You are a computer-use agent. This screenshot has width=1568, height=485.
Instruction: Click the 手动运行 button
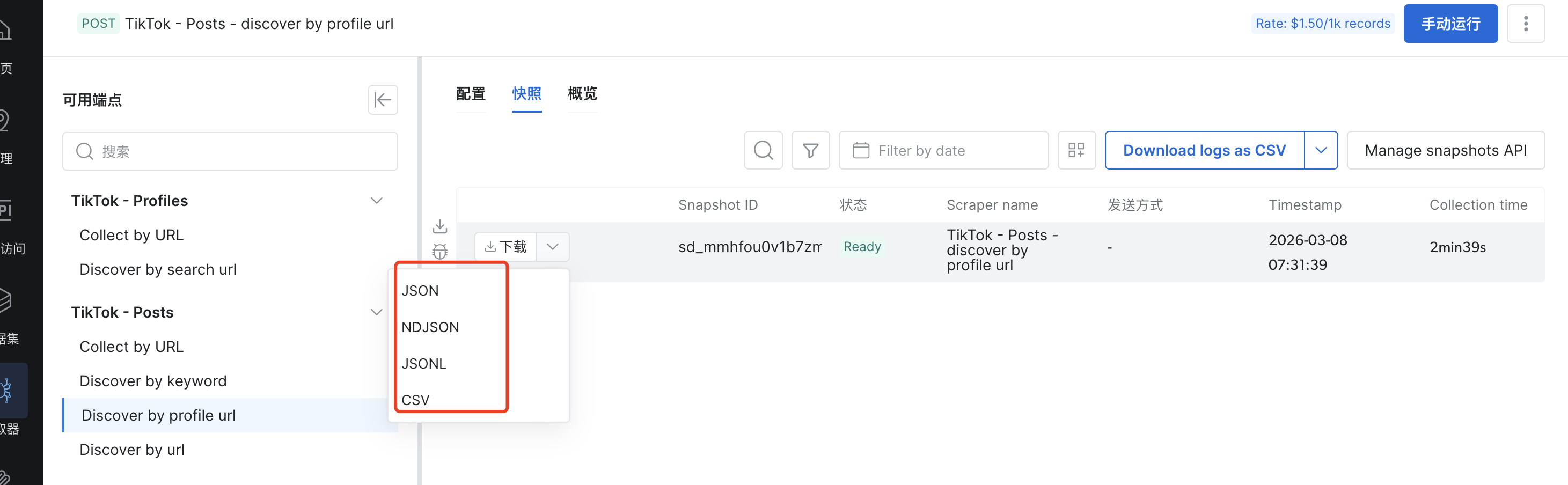tap(1450, 24)
